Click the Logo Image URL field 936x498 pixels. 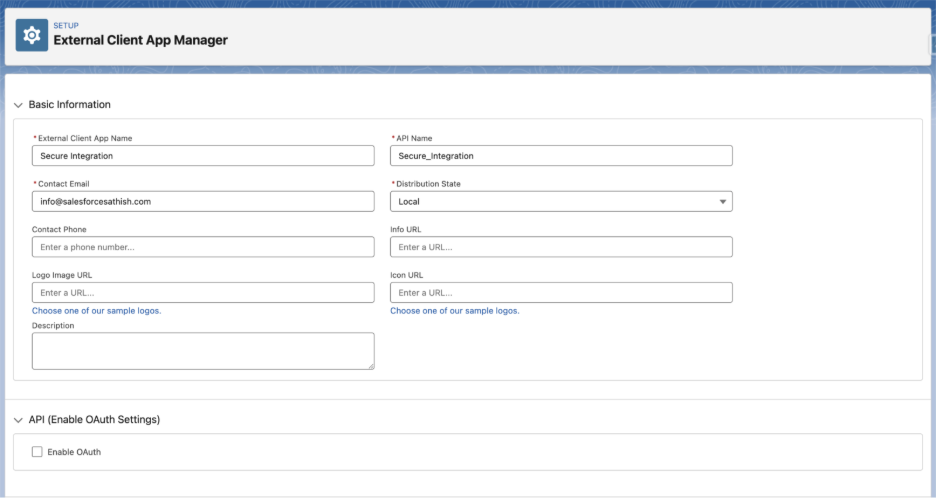[203, 292]
